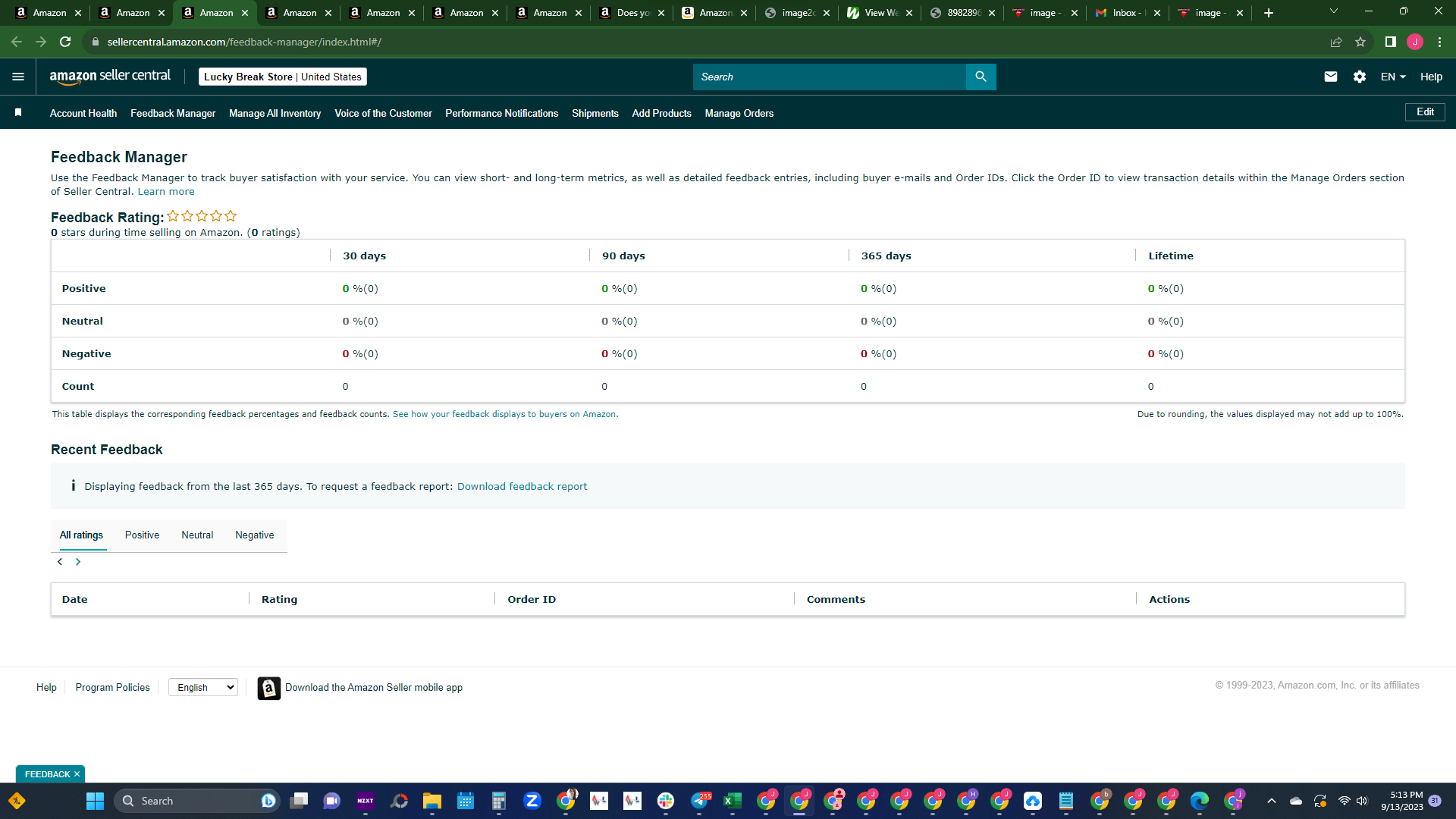Screen dimensions: 1456x819
Task: Open Program Policies in the footer
Action: coord(112,687)
